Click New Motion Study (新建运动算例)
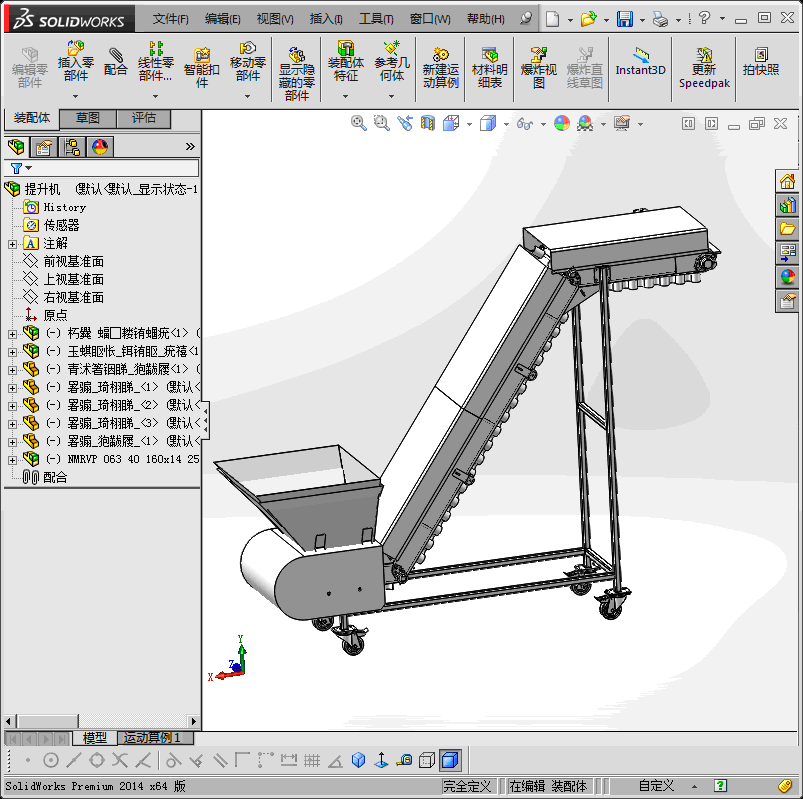The image size is (803, 799). click(440, 68)
